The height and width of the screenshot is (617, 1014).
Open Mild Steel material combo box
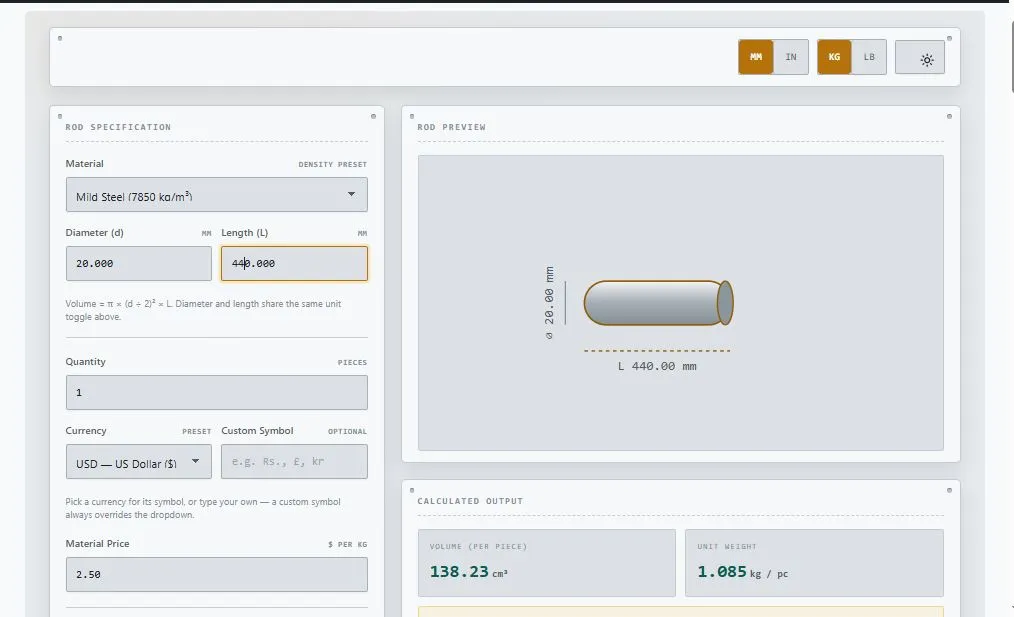pos(217,195)
